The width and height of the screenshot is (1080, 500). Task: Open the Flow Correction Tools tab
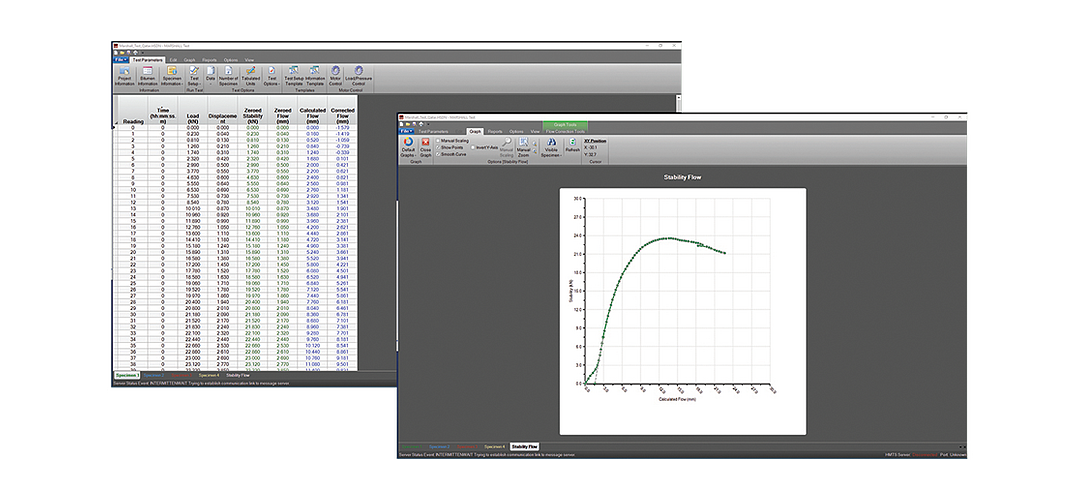[565, 131]
